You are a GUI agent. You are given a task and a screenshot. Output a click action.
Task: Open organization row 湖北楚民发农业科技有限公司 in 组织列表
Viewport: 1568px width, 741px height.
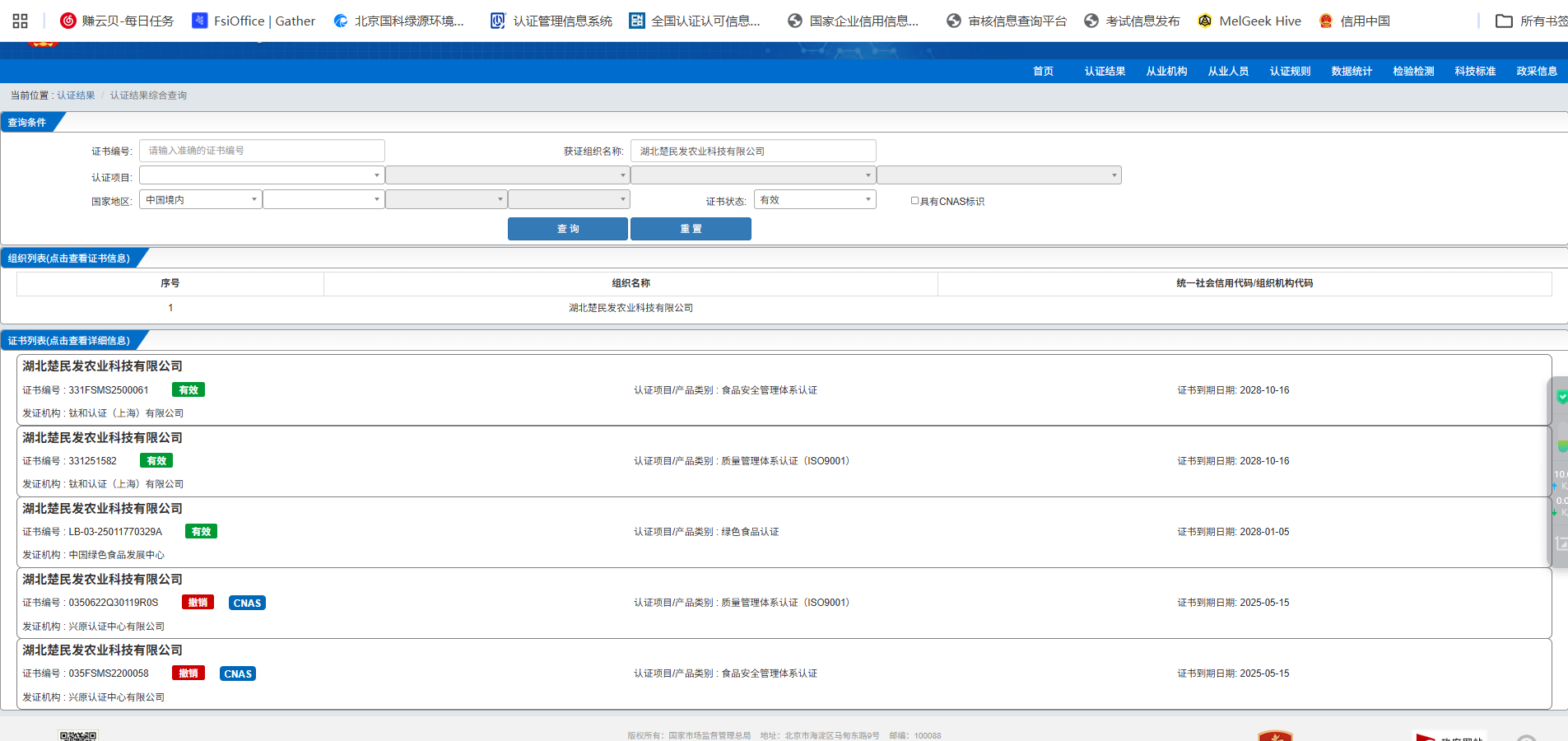click(x=784, y=308)
